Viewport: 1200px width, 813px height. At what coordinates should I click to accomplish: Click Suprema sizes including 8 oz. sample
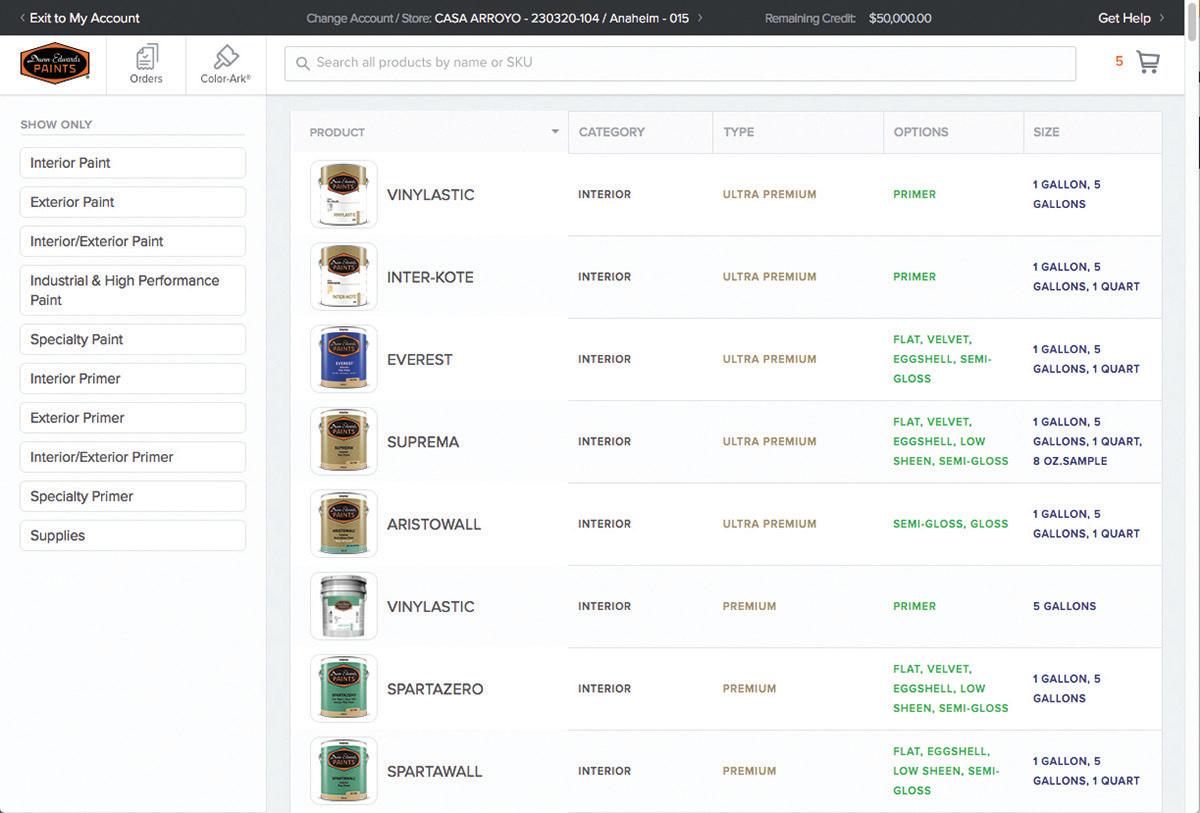click(x=1088, y=441)
